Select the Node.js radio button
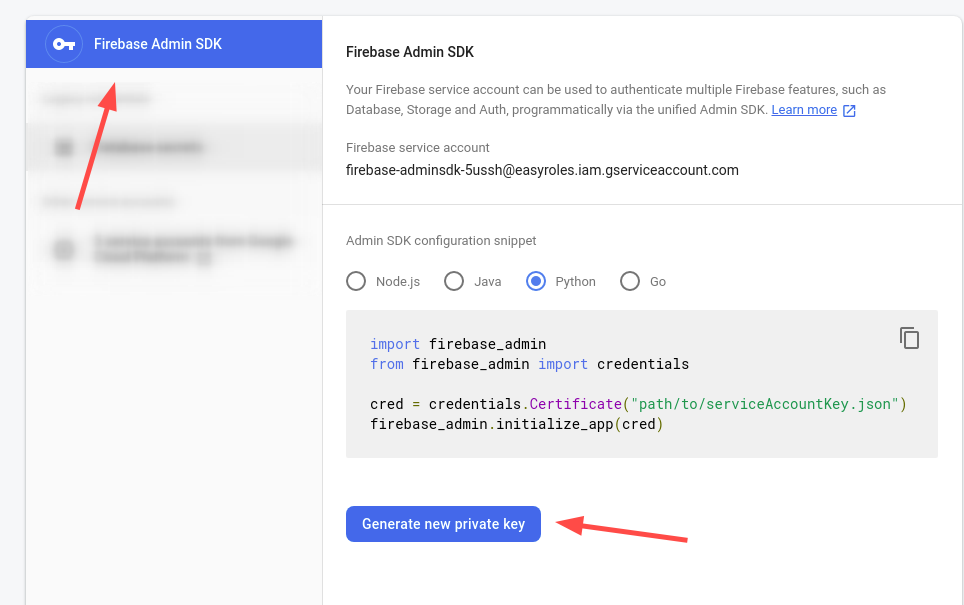 tap(356, 282)
